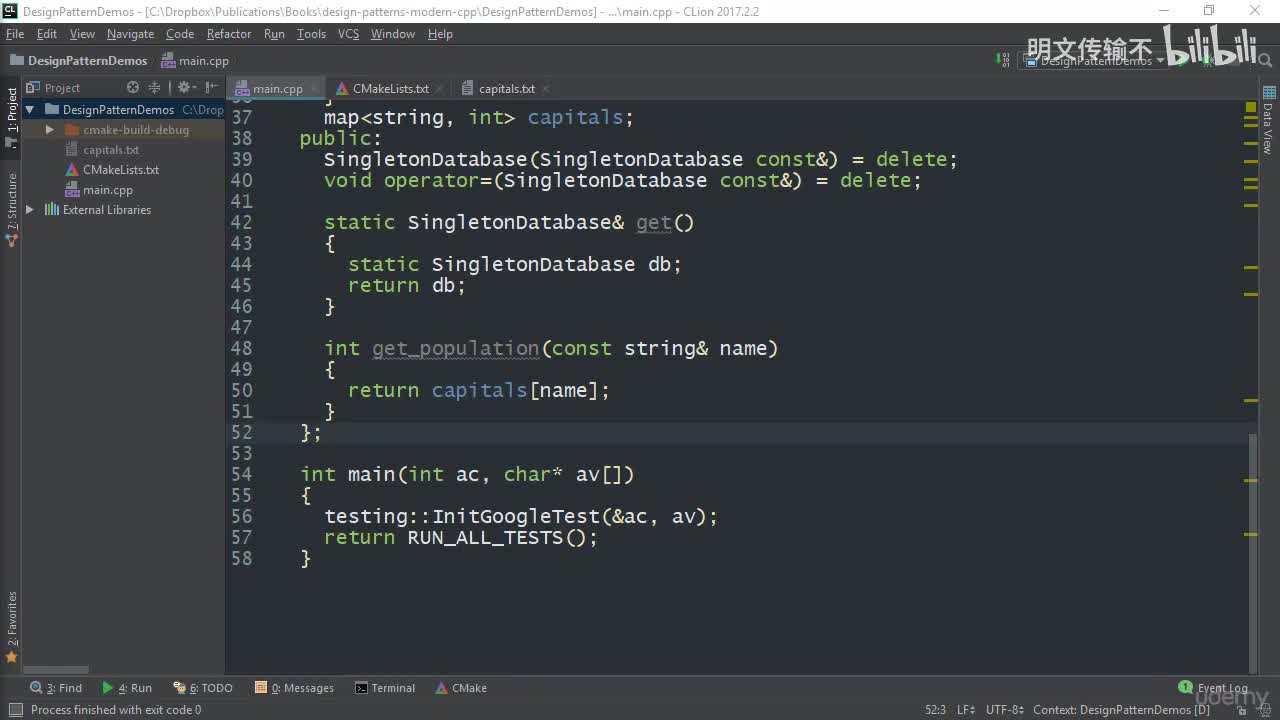Image resolution: width=1280 pixels, height=720 pixels.
Task: Change file encoding via UTF-8 widget
Action: 1005,710
